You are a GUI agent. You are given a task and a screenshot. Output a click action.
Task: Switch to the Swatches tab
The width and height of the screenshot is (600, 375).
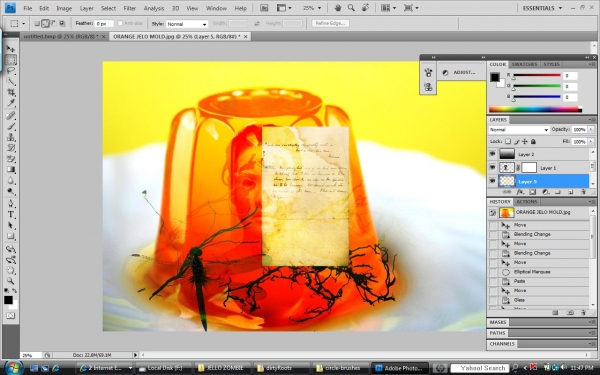pos(524,64)
